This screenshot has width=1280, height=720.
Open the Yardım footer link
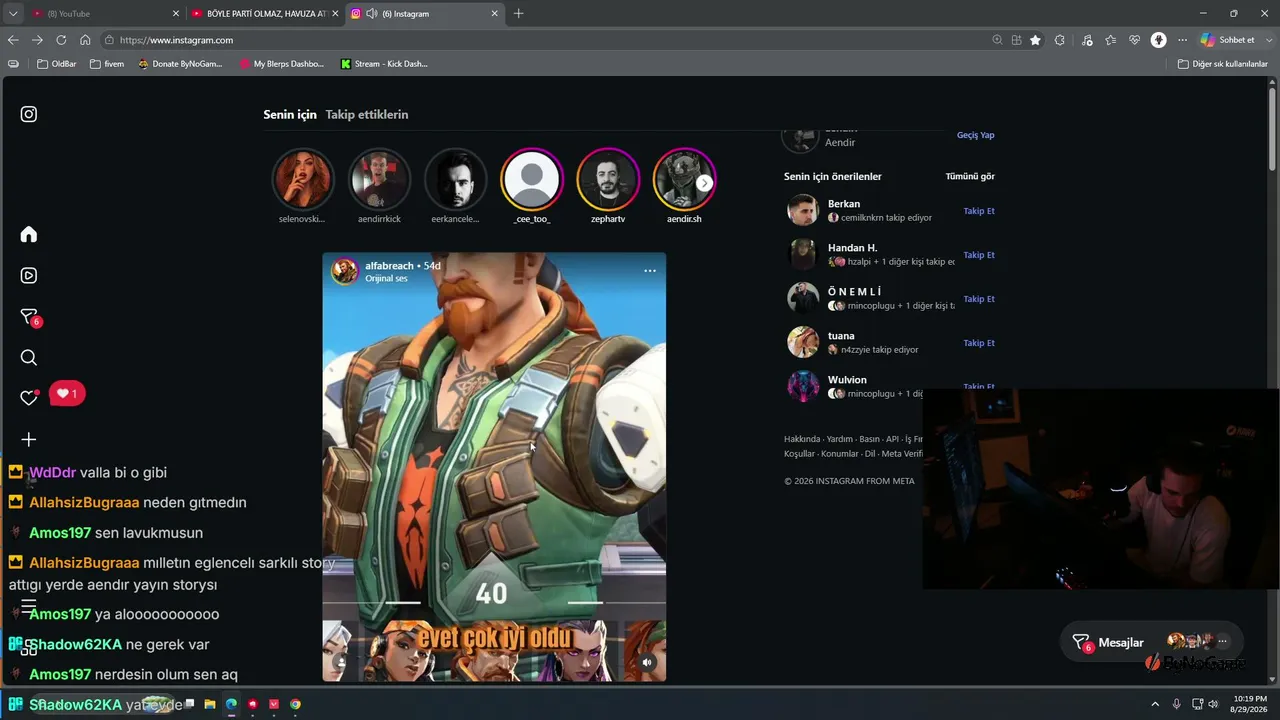(840, 439)
